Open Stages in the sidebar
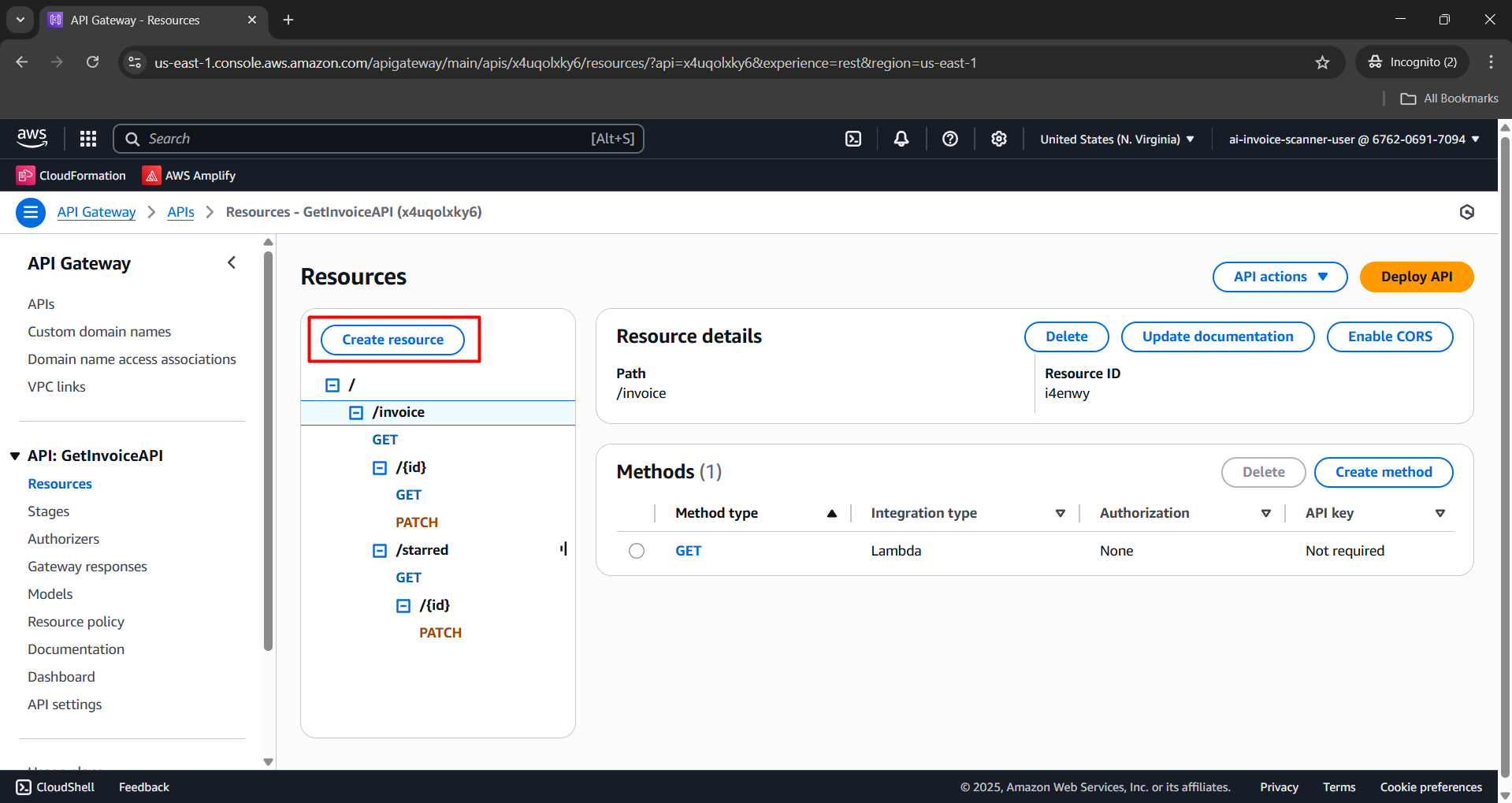The height and width of the screenshot is (803, 1512). [x=48, y=511]
